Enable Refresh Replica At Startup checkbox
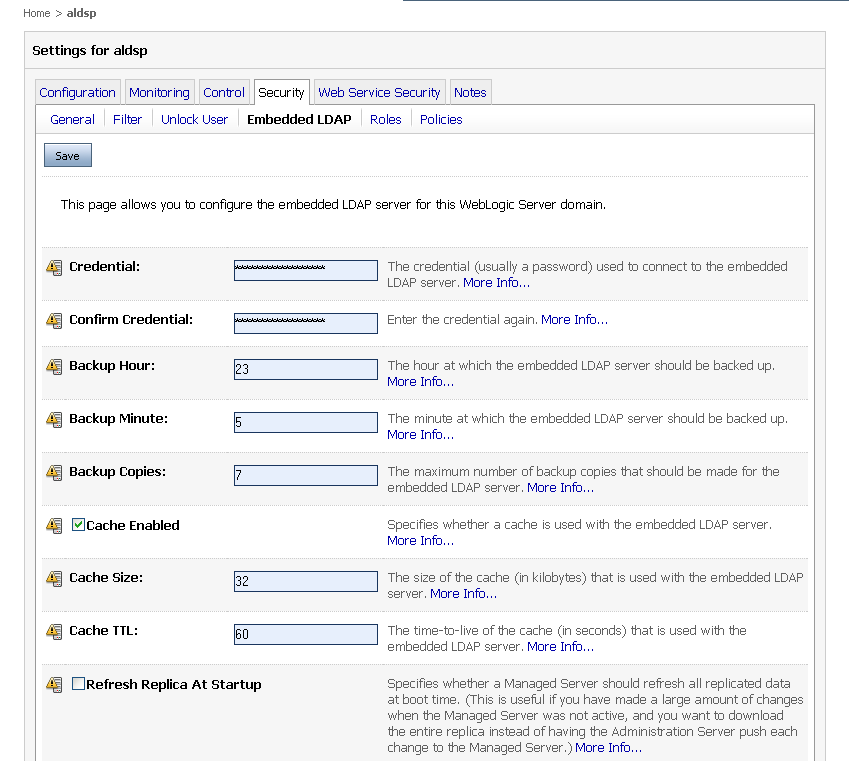 pos(79,684)
